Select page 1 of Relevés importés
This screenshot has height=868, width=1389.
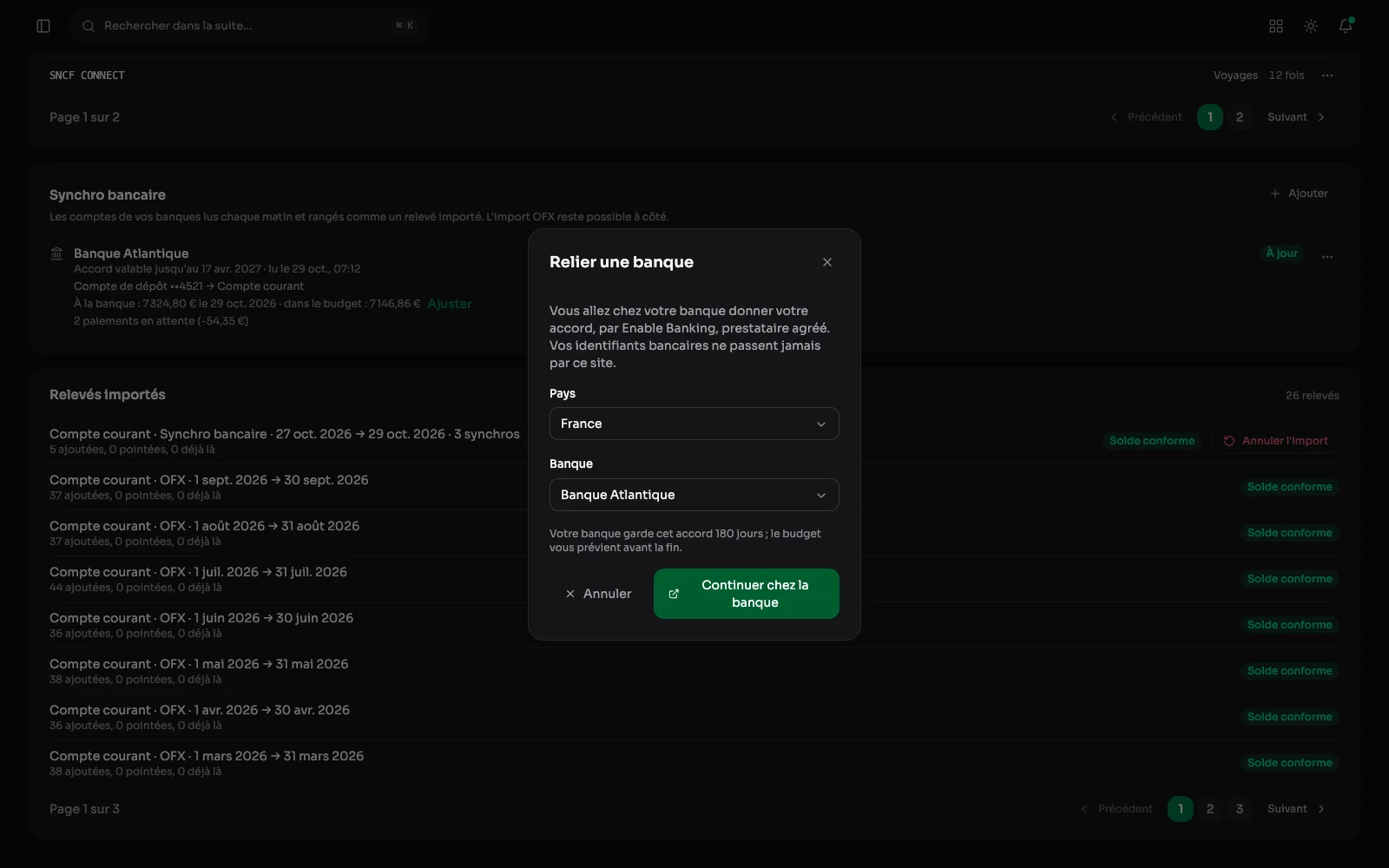pos(1181,809)
